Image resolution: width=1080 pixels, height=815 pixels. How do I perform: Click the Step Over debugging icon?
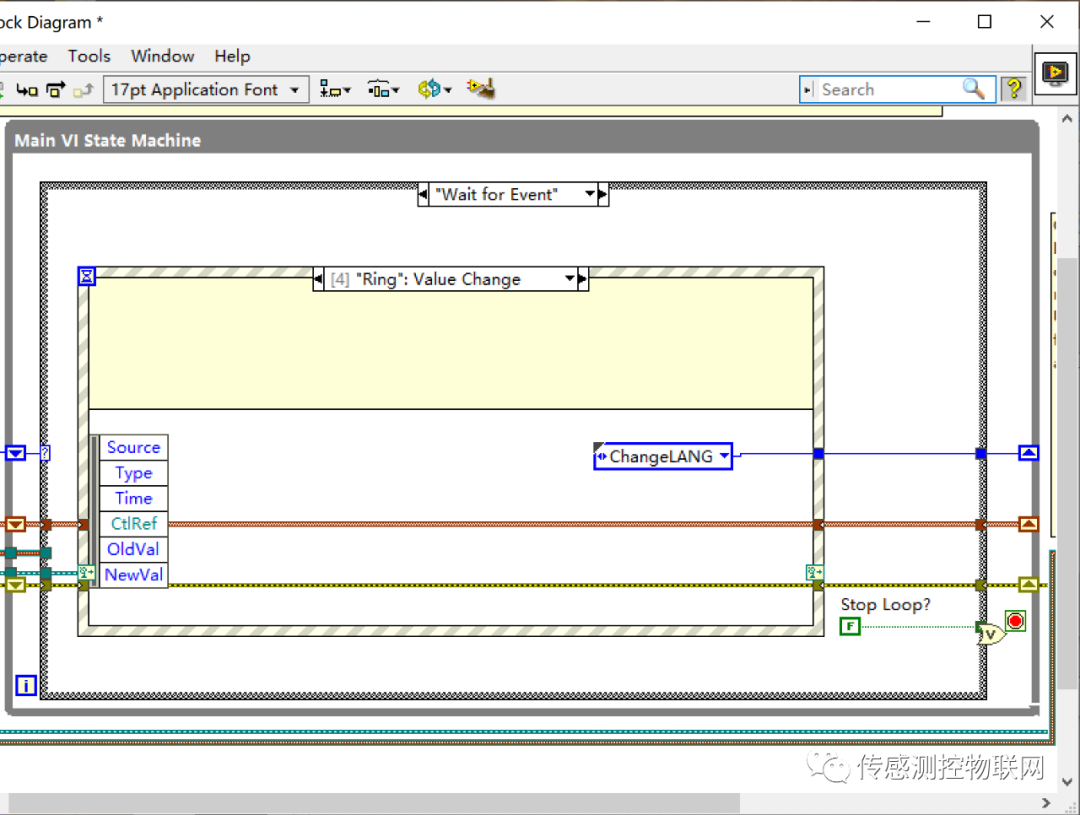coord(56,90)
